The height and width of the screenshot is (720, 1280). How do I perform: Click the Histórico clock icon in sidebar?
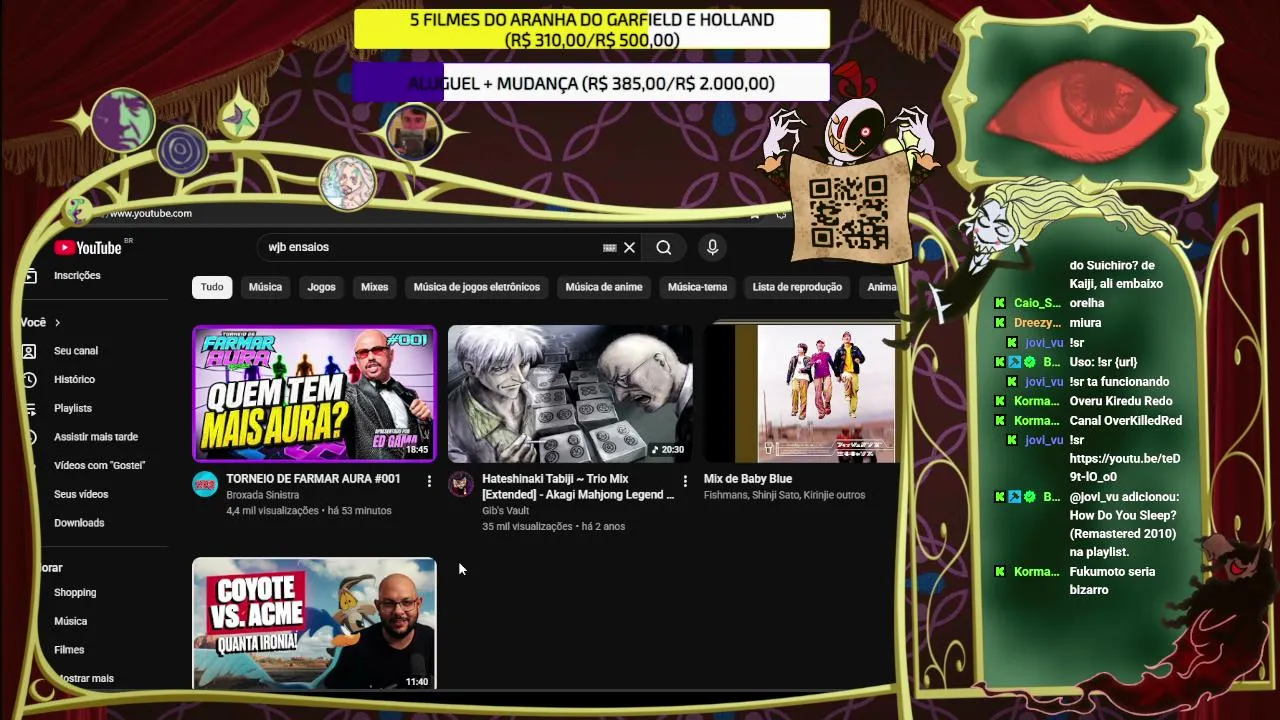tap(30, 380)
